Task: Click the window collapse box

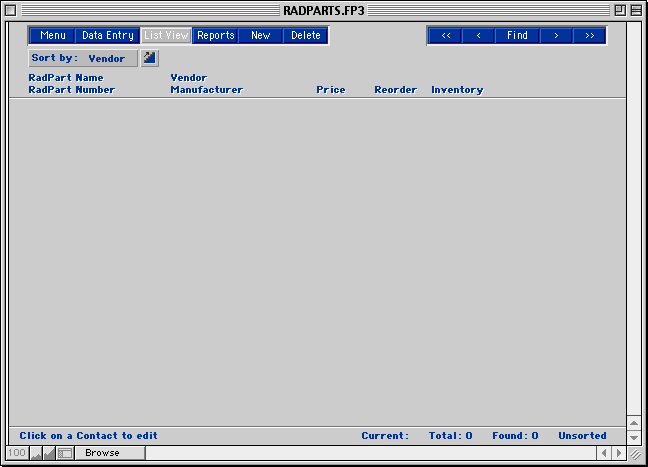Action: pyautogui.click(x=636, y=10)
